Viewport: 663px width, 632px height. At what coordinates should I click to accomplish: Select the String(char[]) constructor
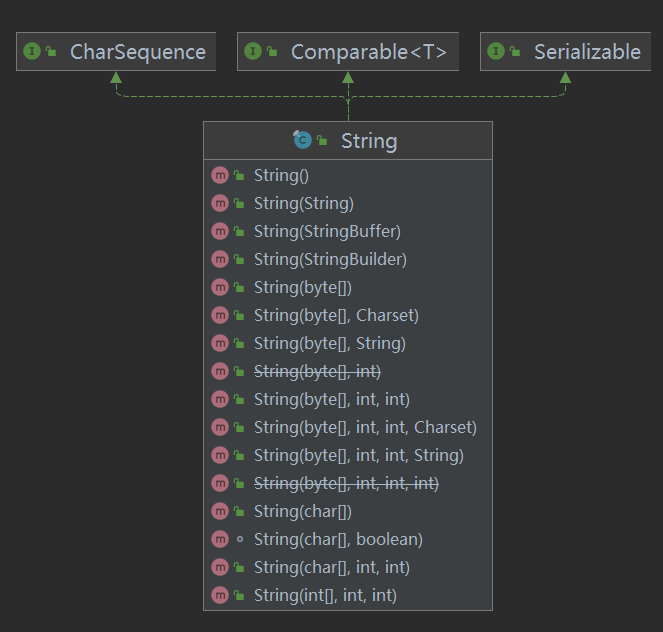(x=303, y=511)
